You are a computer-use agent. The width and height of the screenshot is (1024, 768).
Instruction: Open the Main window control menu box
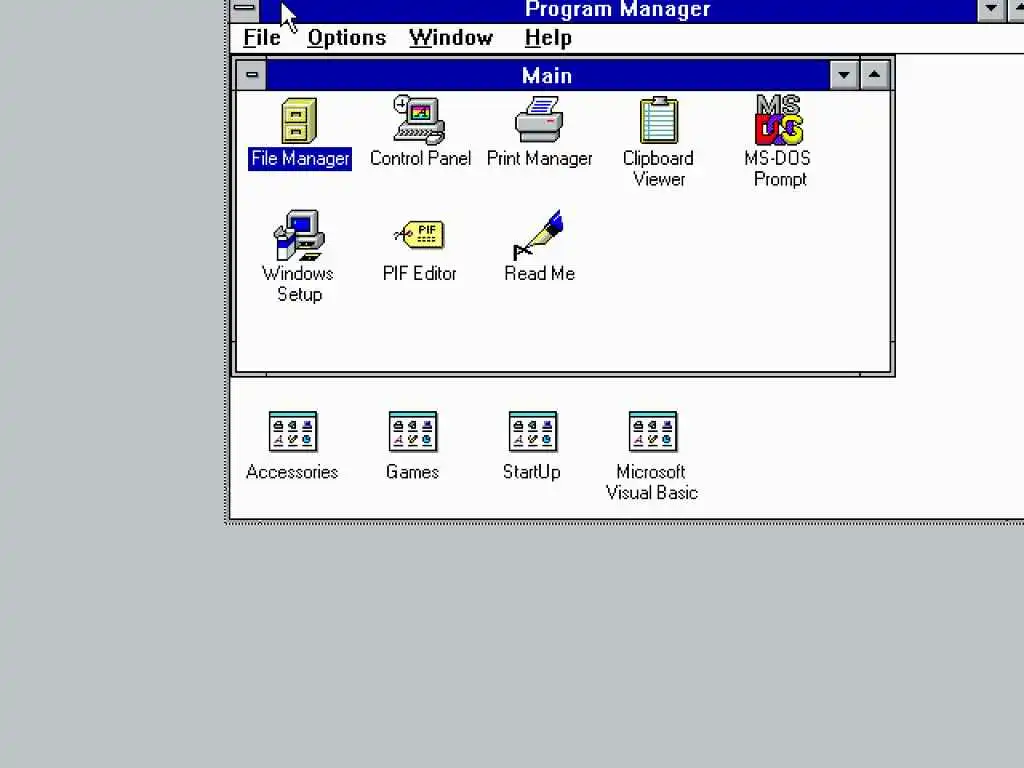point(251,75)
